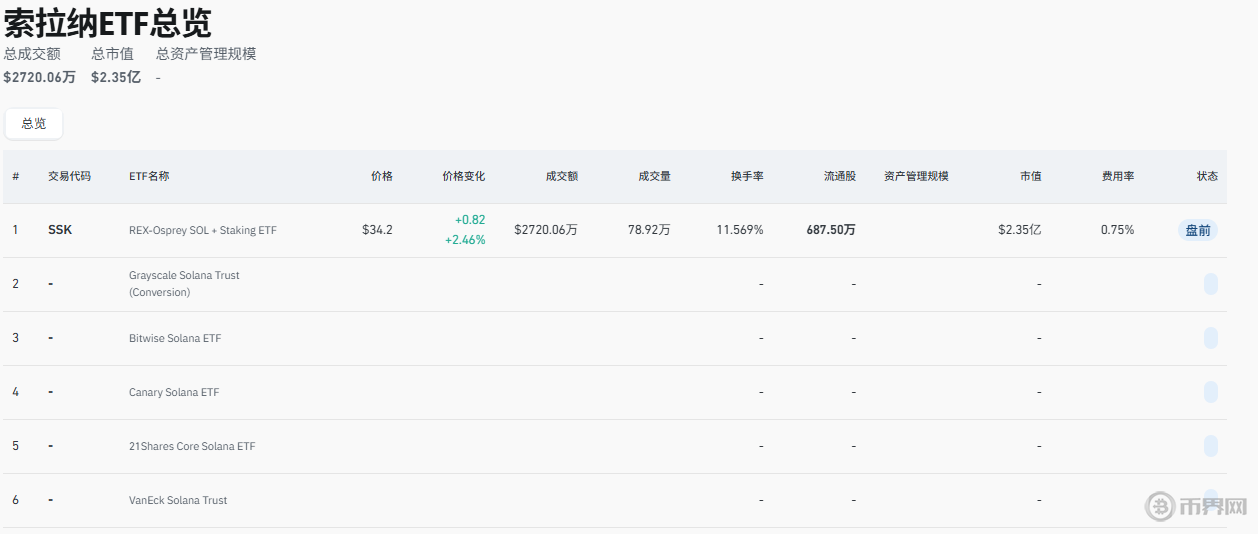Select Grayscale Solana Trust (Conversion) row
The width and height of the screenshot is (1258, 534).
[x=184, y=284]
